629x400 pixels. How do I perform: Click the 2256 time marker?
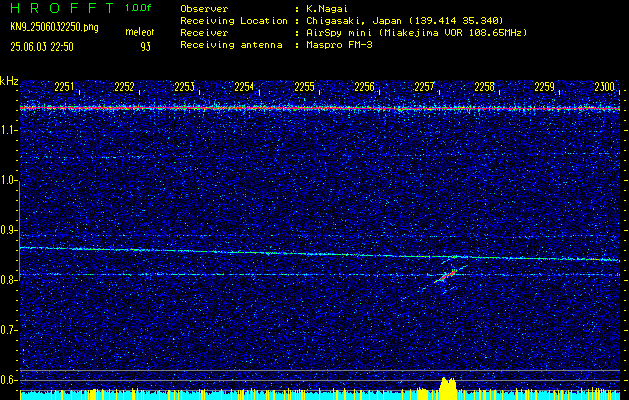pos(364,87)
